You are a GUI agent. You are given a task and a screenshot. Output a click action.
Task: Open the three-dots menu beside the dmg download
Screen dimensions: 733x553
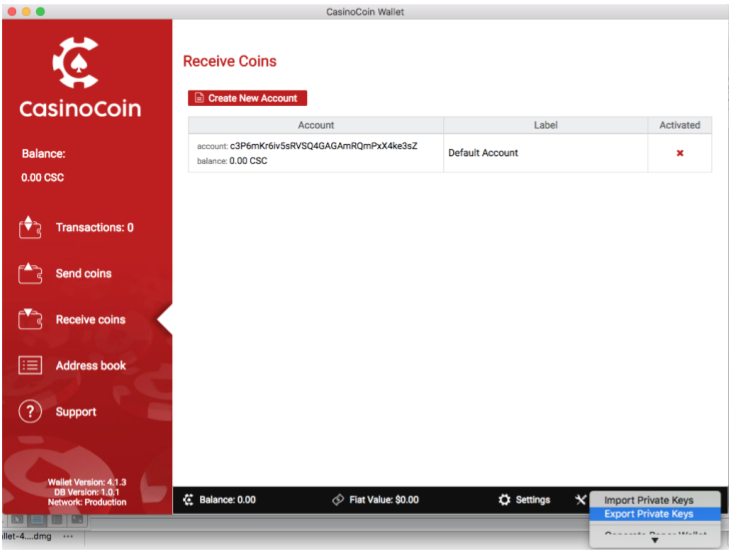coord(68,536)
